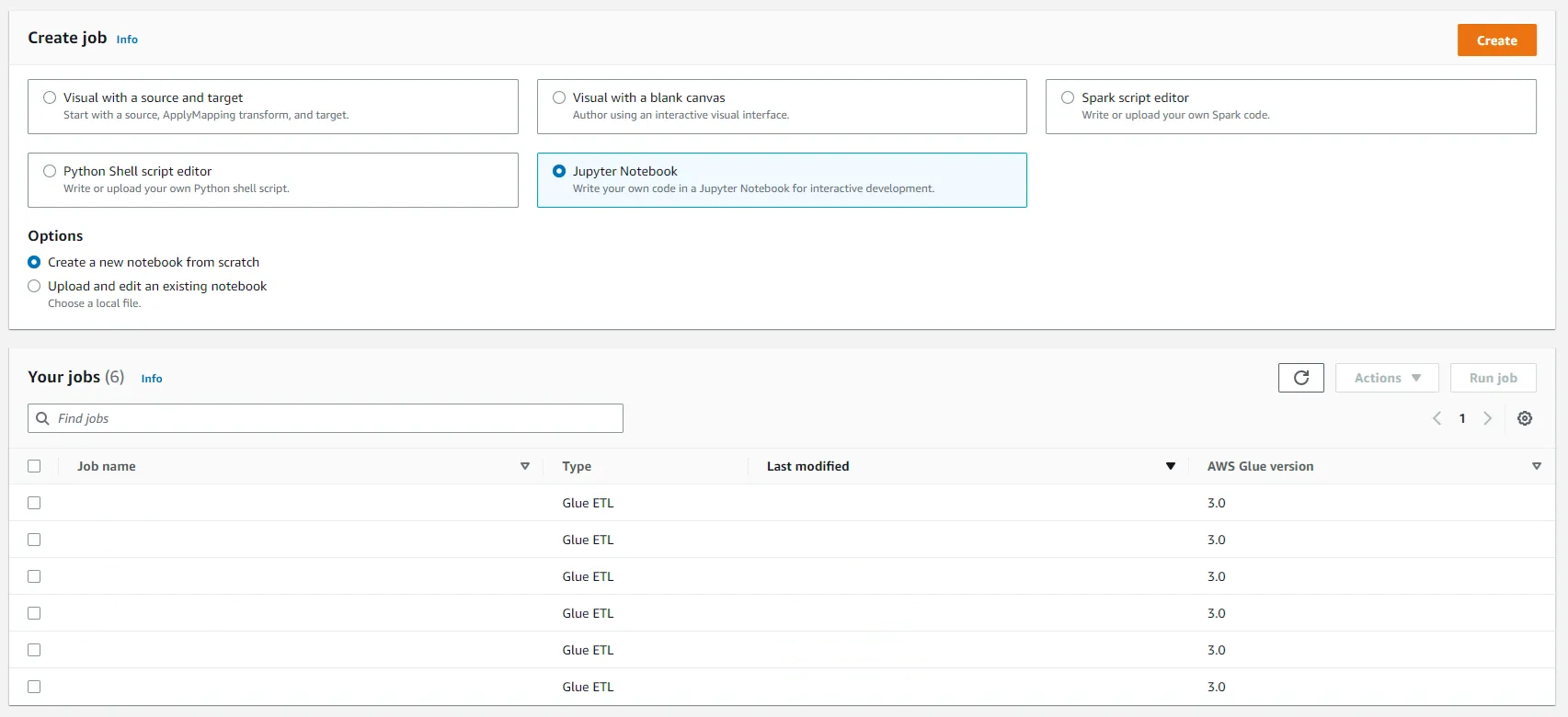The width and height of the screenshot is (1568, 717).
Task: Open the Info link beside Create job
Action: pos(127,40)
